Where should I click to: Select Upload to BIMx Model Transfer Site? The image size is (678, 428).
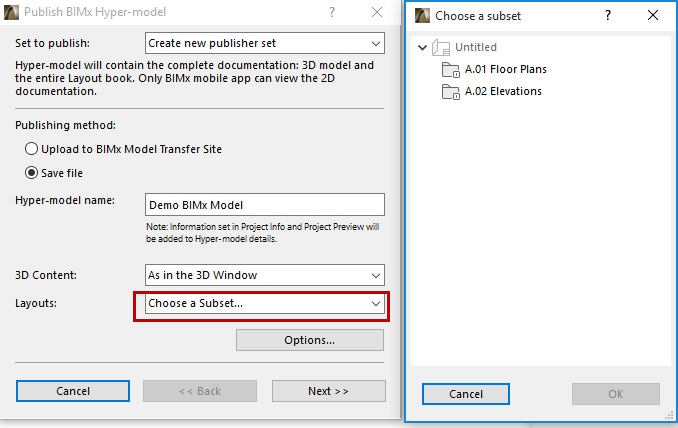[x=32, y=149]
